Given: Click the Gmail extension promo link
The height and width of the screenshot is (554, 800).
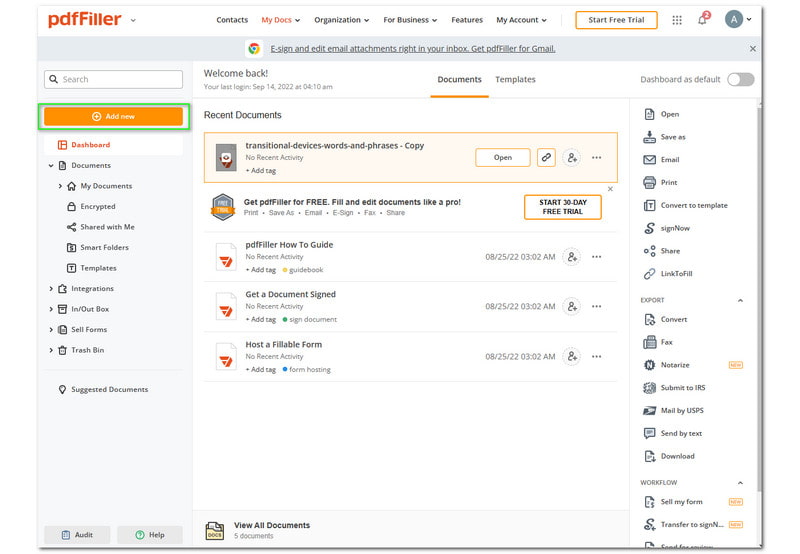Looking at the screenshot, I should click(x=413, y=48).
